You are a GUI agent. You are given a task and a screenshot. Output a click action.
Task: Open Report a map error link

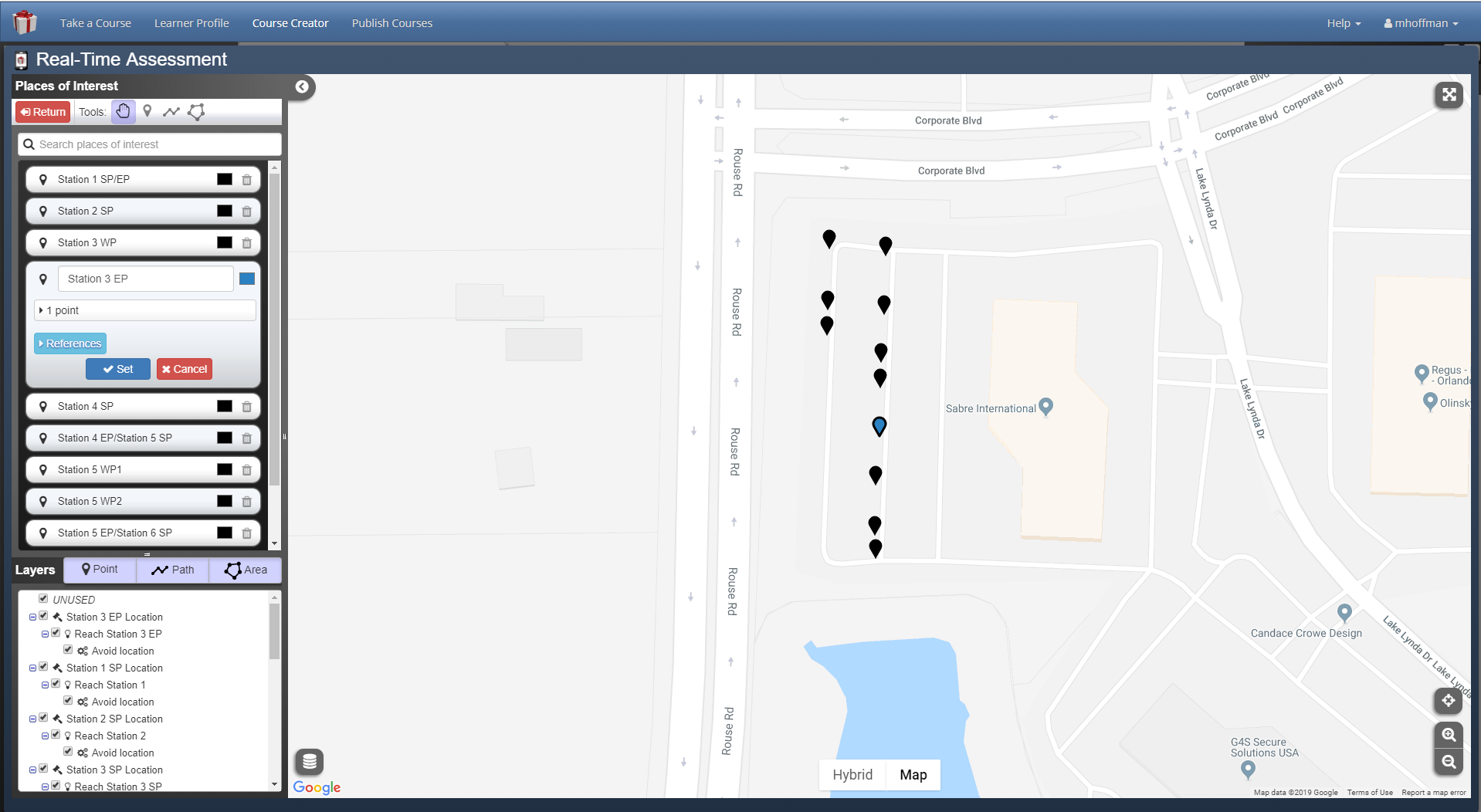[x=1433, y=793]
